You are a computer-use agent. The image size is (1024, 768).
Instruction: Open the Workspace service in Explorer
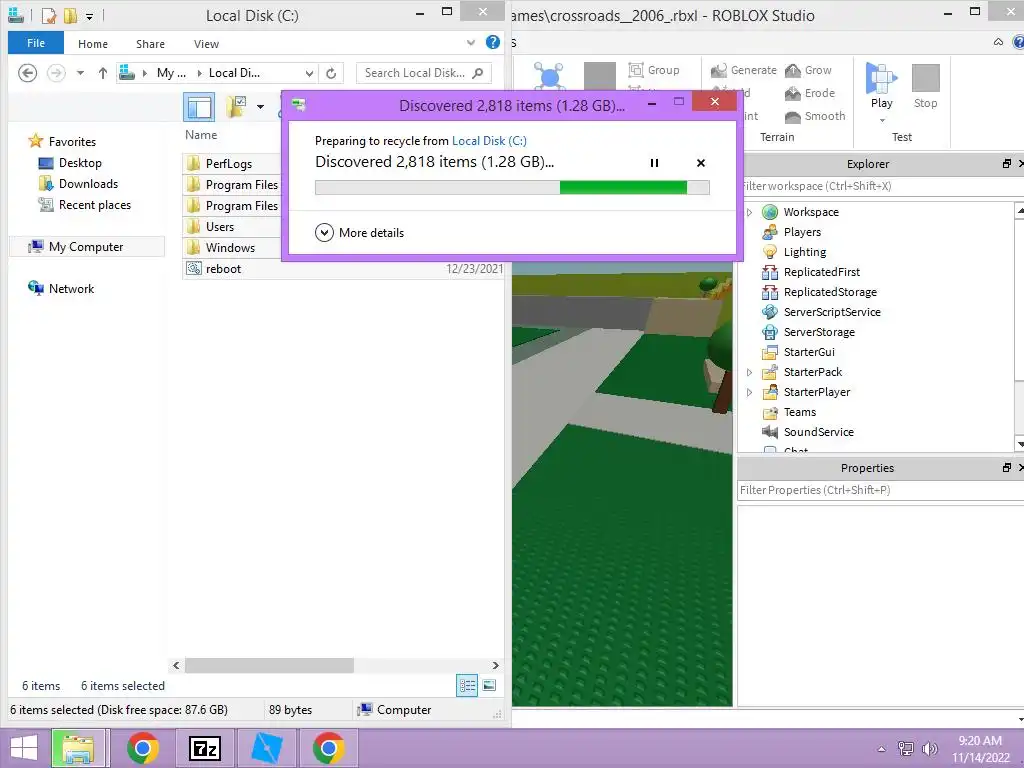810,212
